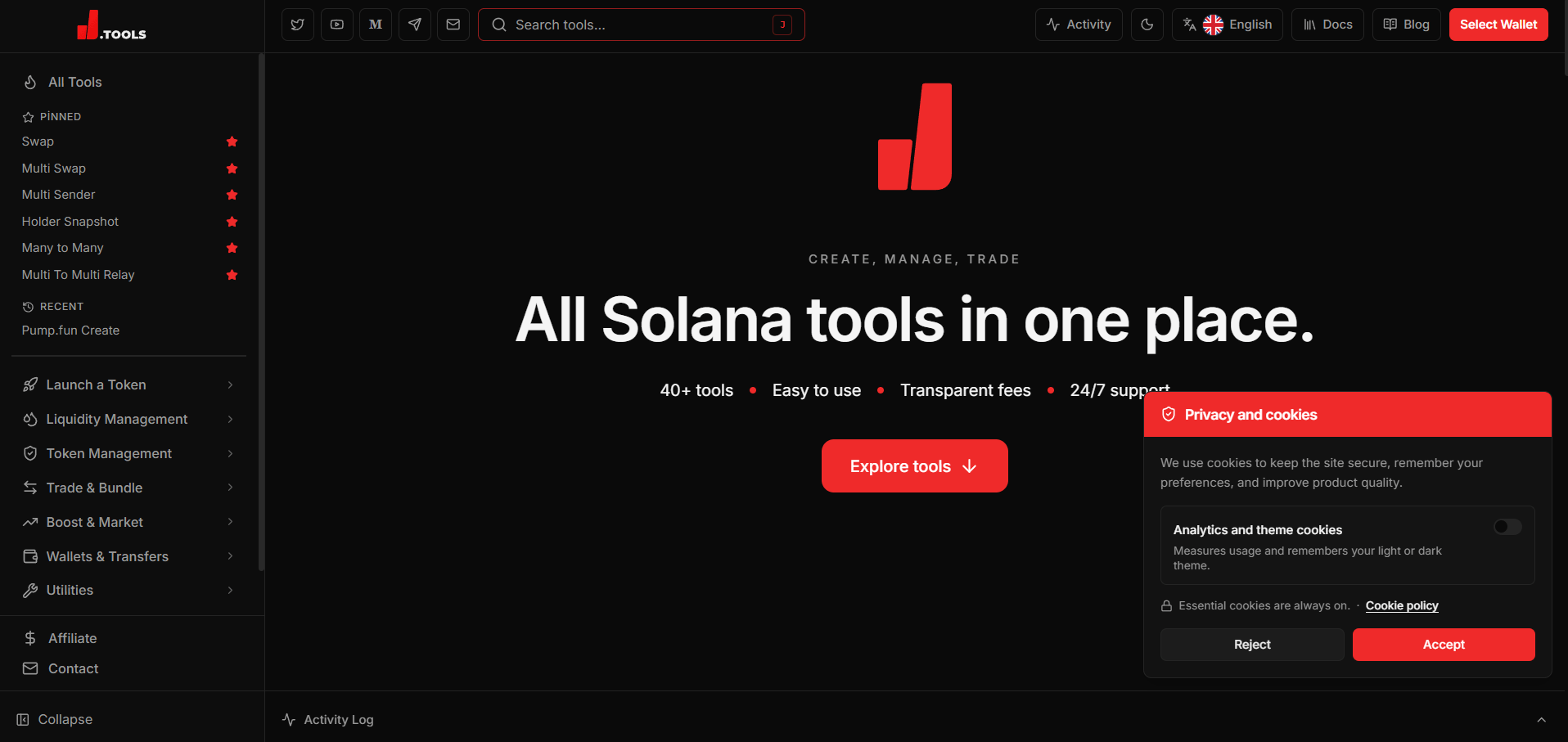This screenshot has height=742, width=1568.
Task: Expand the Activity Log panel chevron
Action: point(1541,720)
